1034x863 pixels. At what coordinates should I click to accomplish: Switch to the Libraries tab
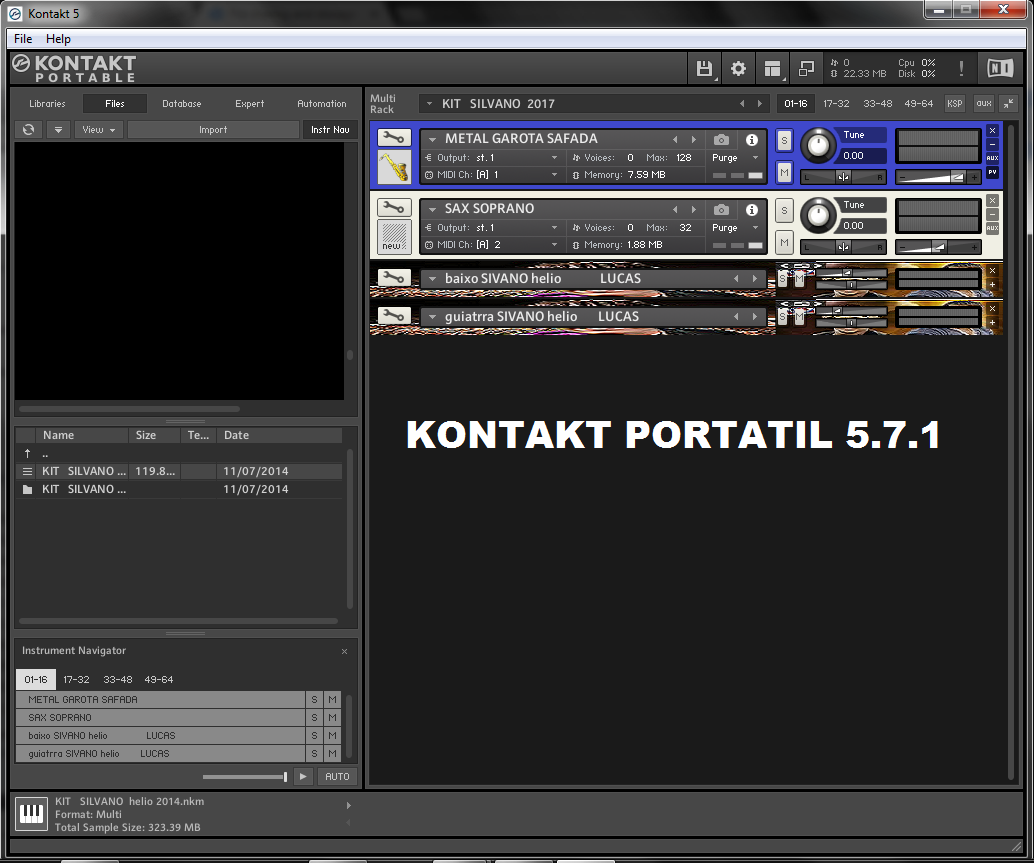(x=47, y=104)
